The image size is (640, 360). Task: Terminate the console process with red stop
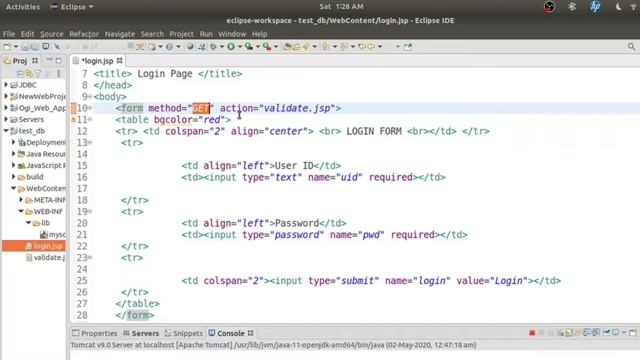pyautogui.click(x=532, y=333)
